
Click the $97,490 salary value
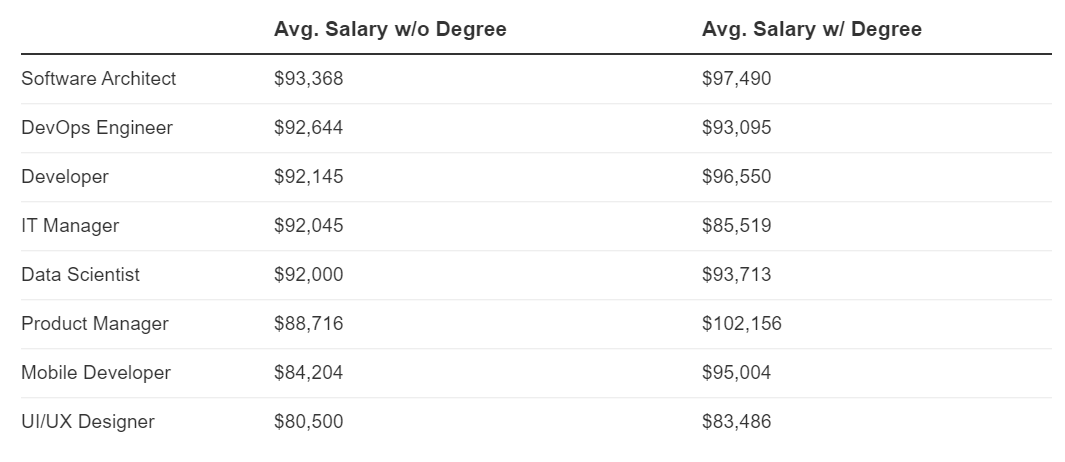click(736, 79)
